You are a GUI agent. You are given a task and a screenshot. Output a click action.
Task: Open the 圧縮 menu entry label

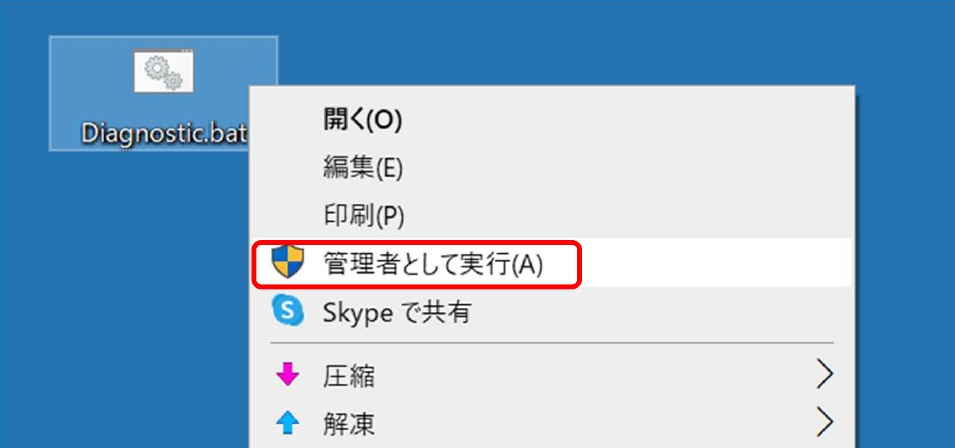348,376
